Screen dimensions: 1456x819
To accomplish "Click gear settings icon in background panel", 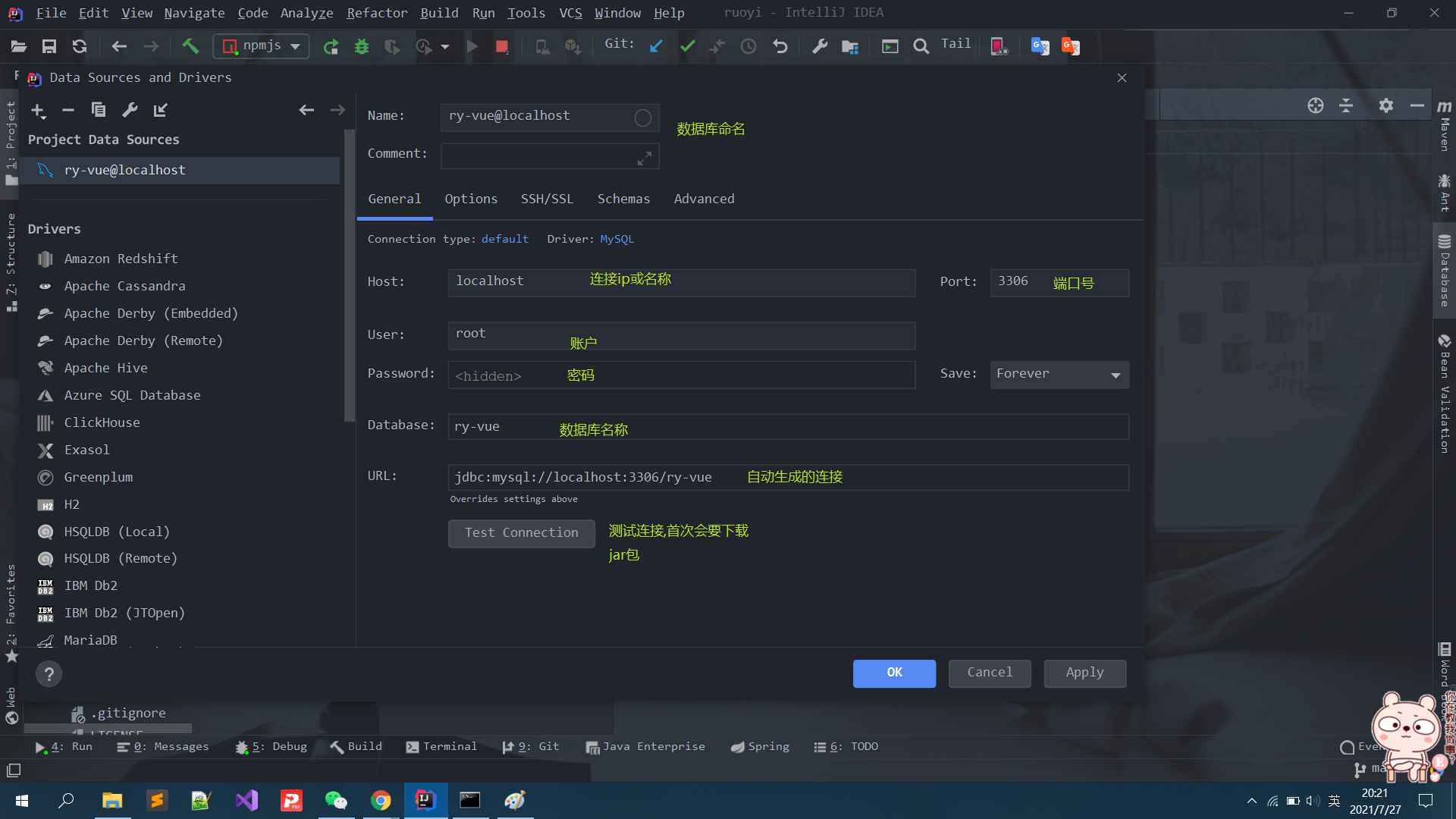I will coord(1386,105).
